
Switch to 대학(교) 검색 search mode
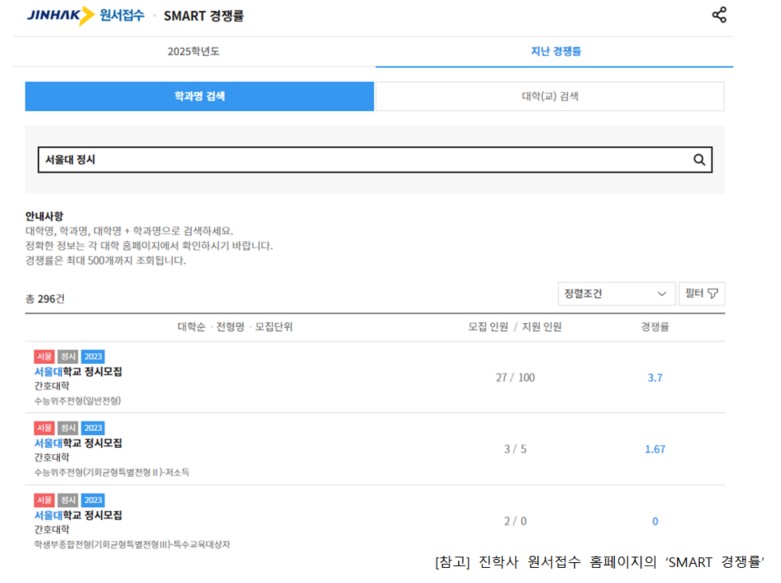549,97
